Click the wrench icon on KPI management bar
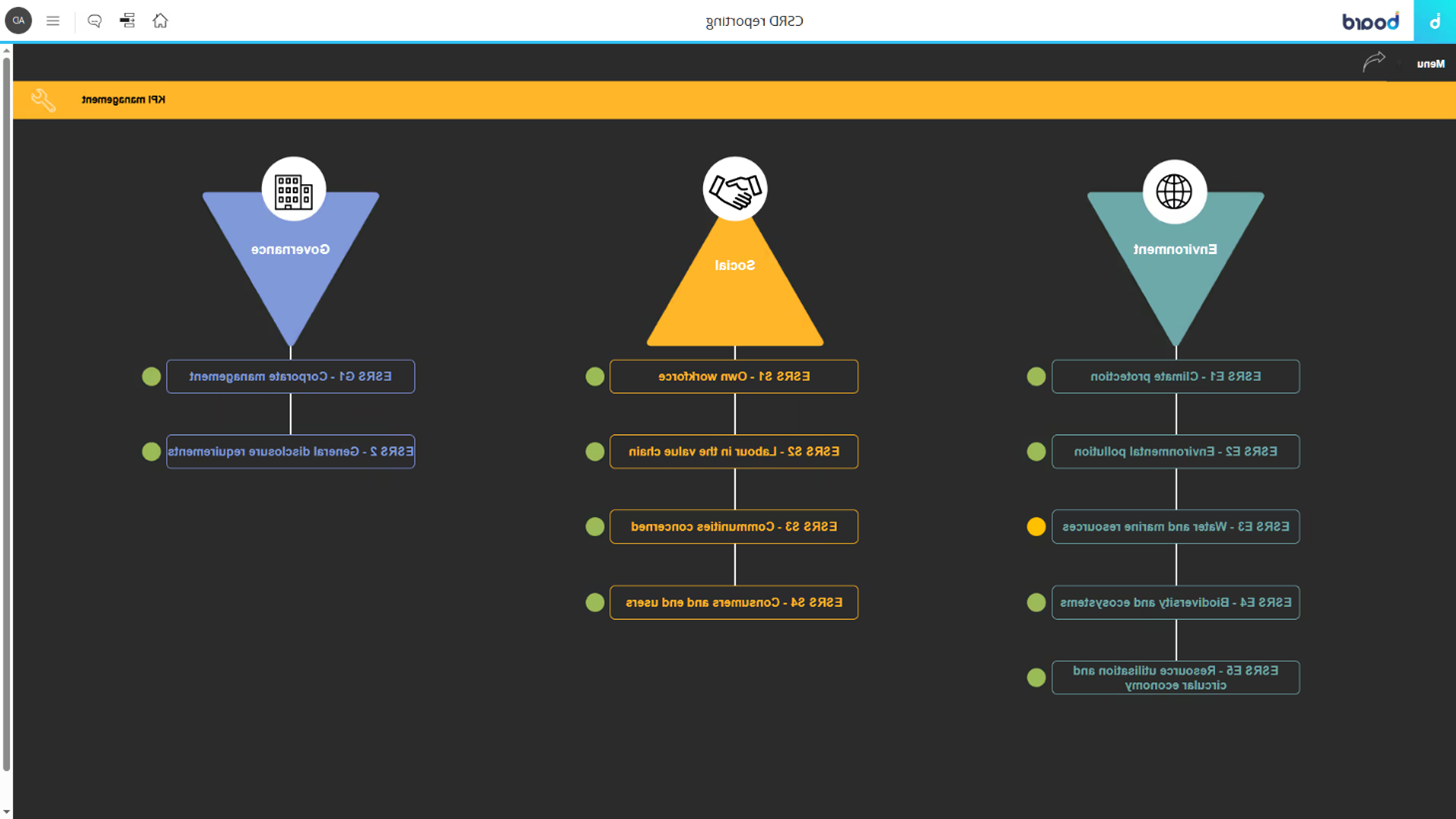1456x819 pixels. [43, 100]
